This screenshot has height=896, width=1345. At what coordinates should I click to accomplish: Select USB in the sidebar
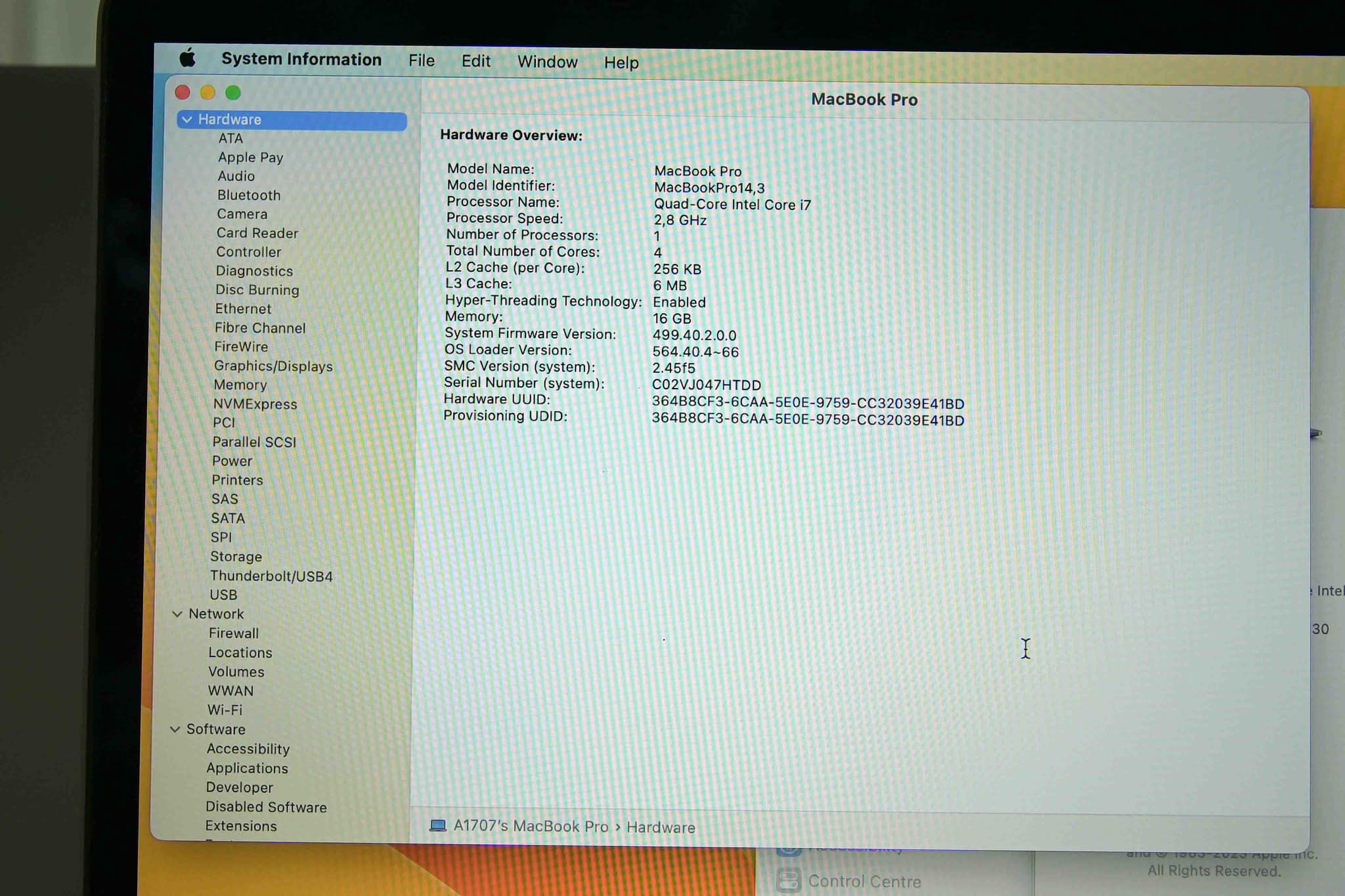point(223,595)
